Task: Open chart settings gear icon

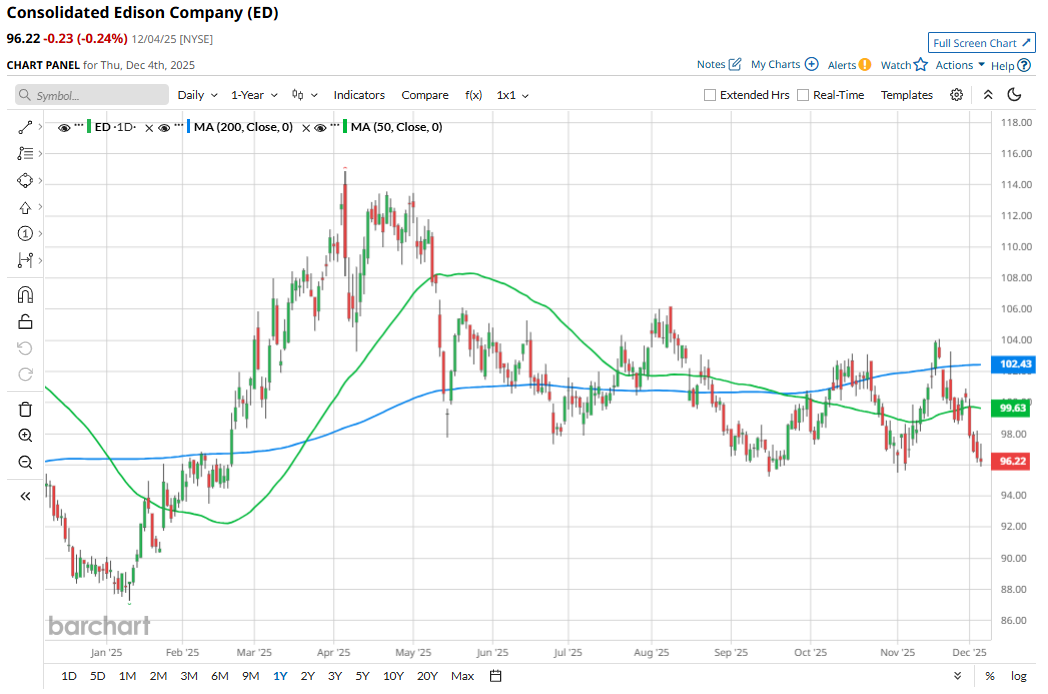Action: (956, 95)
